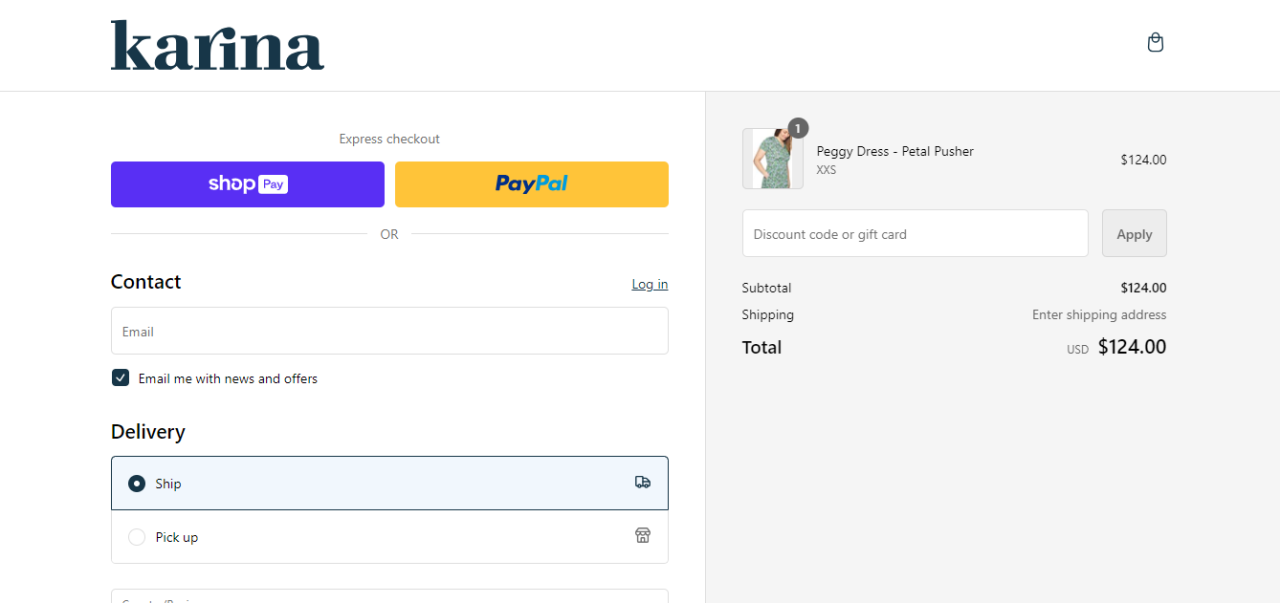
Task: Click the storefront pickup icon
Action: (x=643, y=536)
